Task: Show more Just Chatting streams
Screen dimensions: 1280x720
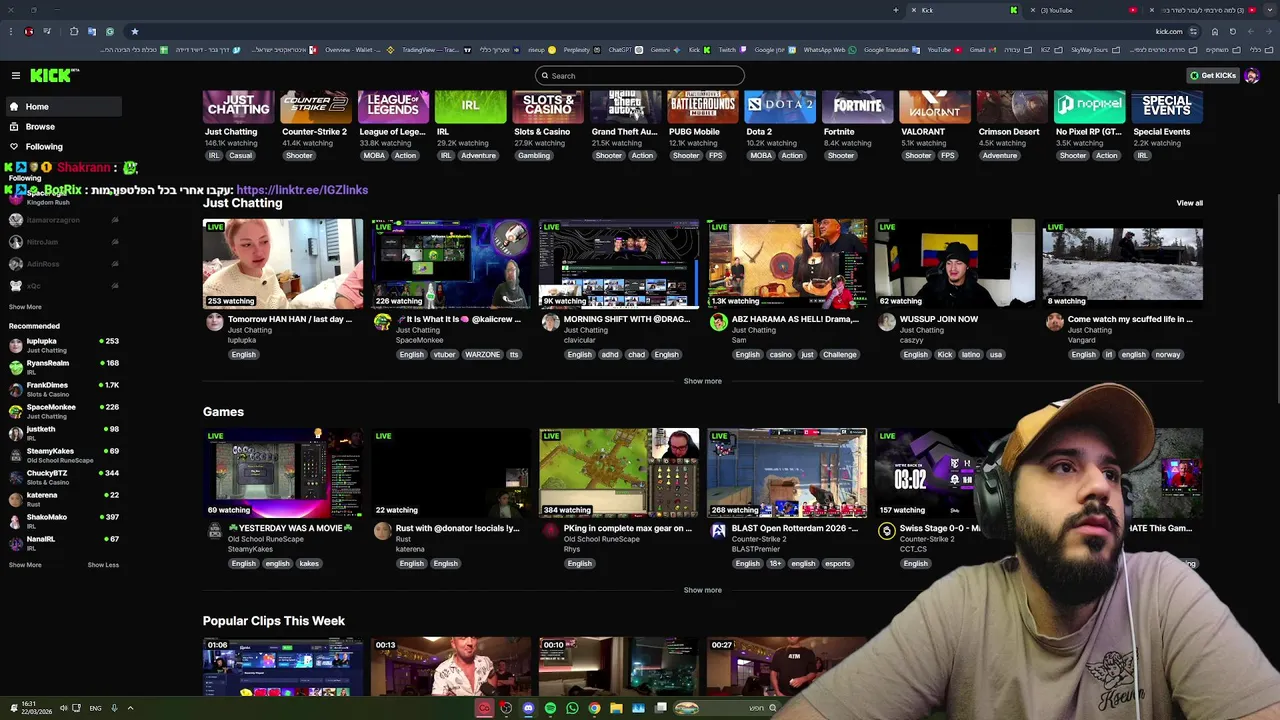Action: [x=702, y=381]
